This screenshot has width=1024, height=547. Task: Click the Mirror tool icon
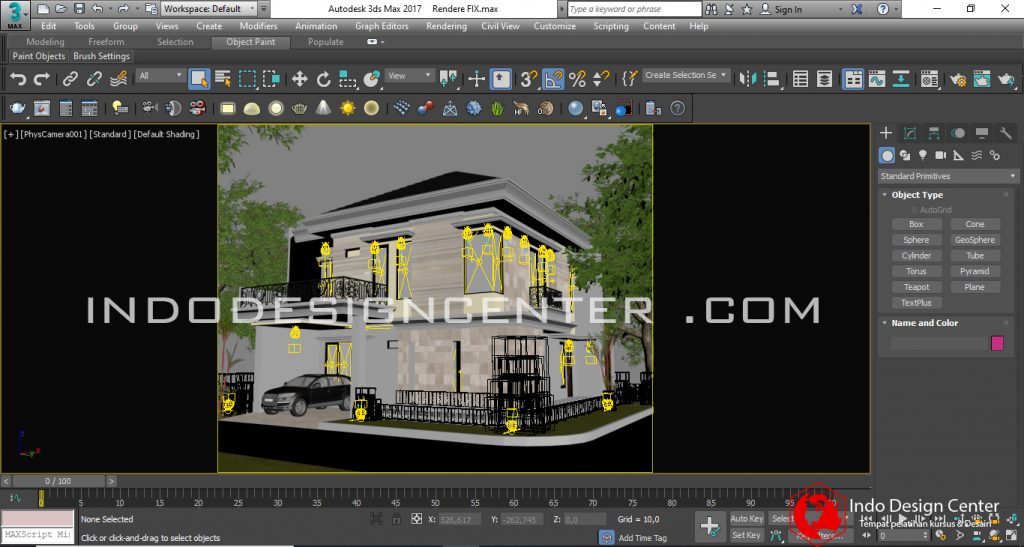(x=748, y=79)
